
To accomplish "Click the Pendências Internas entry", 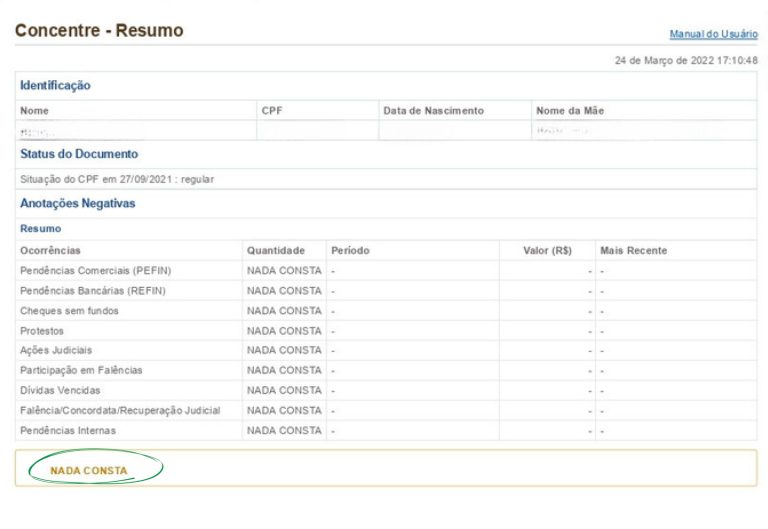I will point(68,430).
